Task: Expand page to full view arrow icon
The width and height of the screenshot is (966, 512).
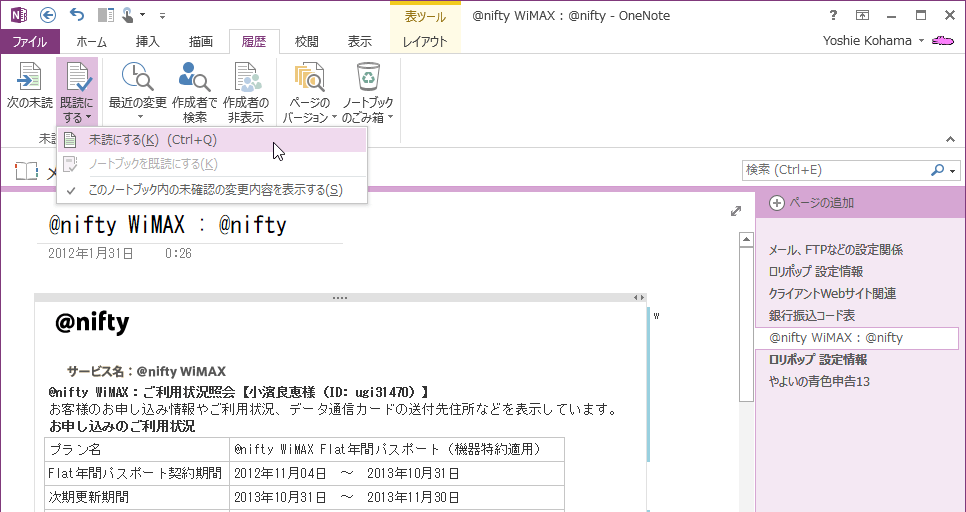Action: 736,211
